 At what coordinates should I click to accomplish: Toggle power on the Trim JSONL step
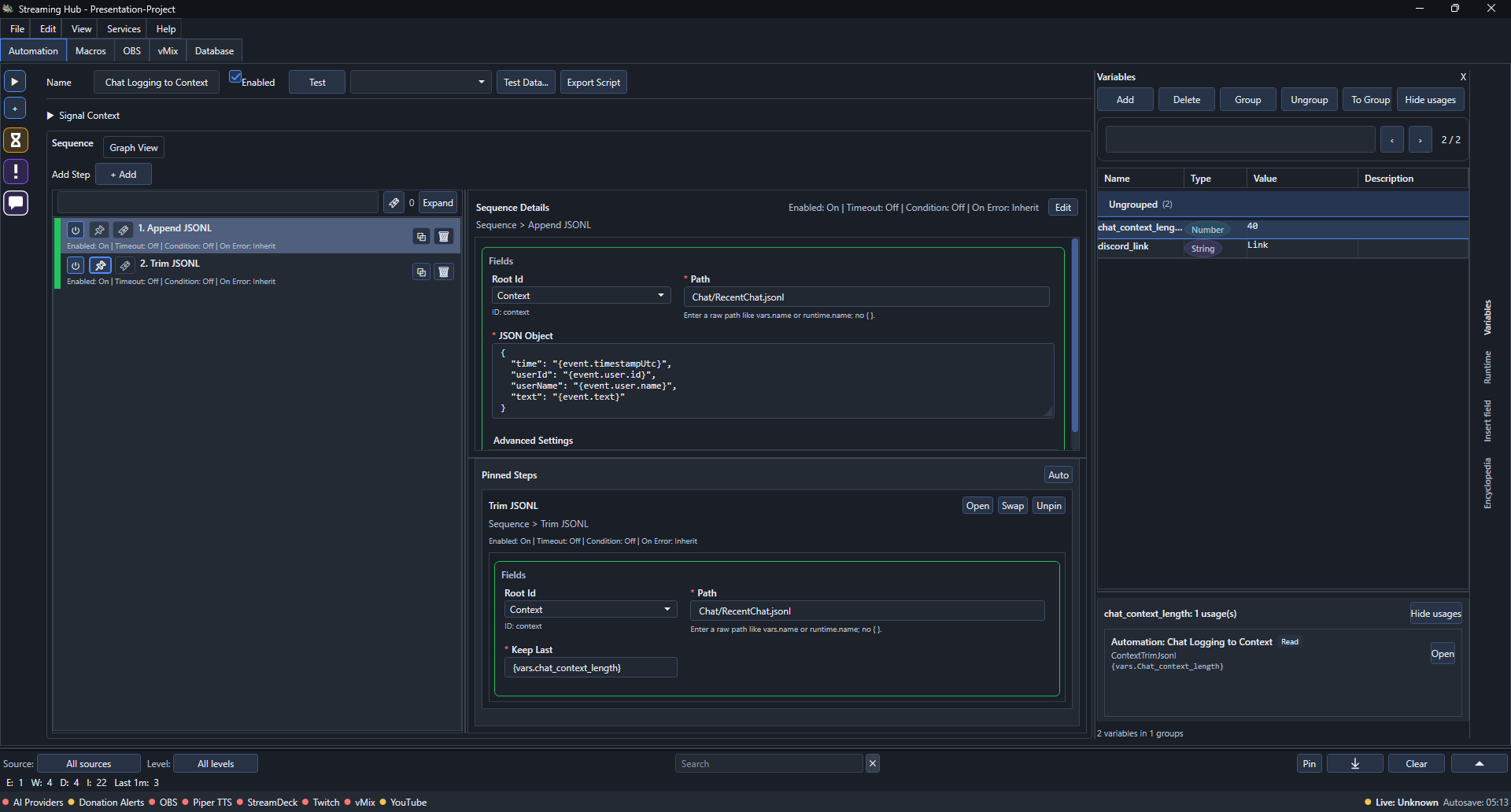pyautogui.click(x=76, y=265)
